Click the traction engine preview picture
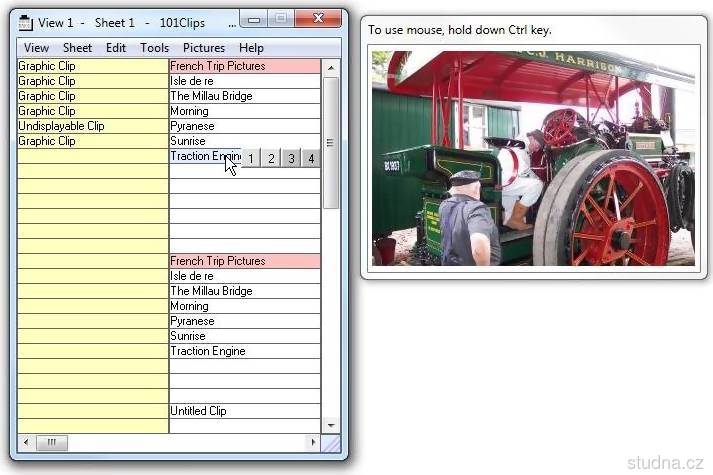 533,158
